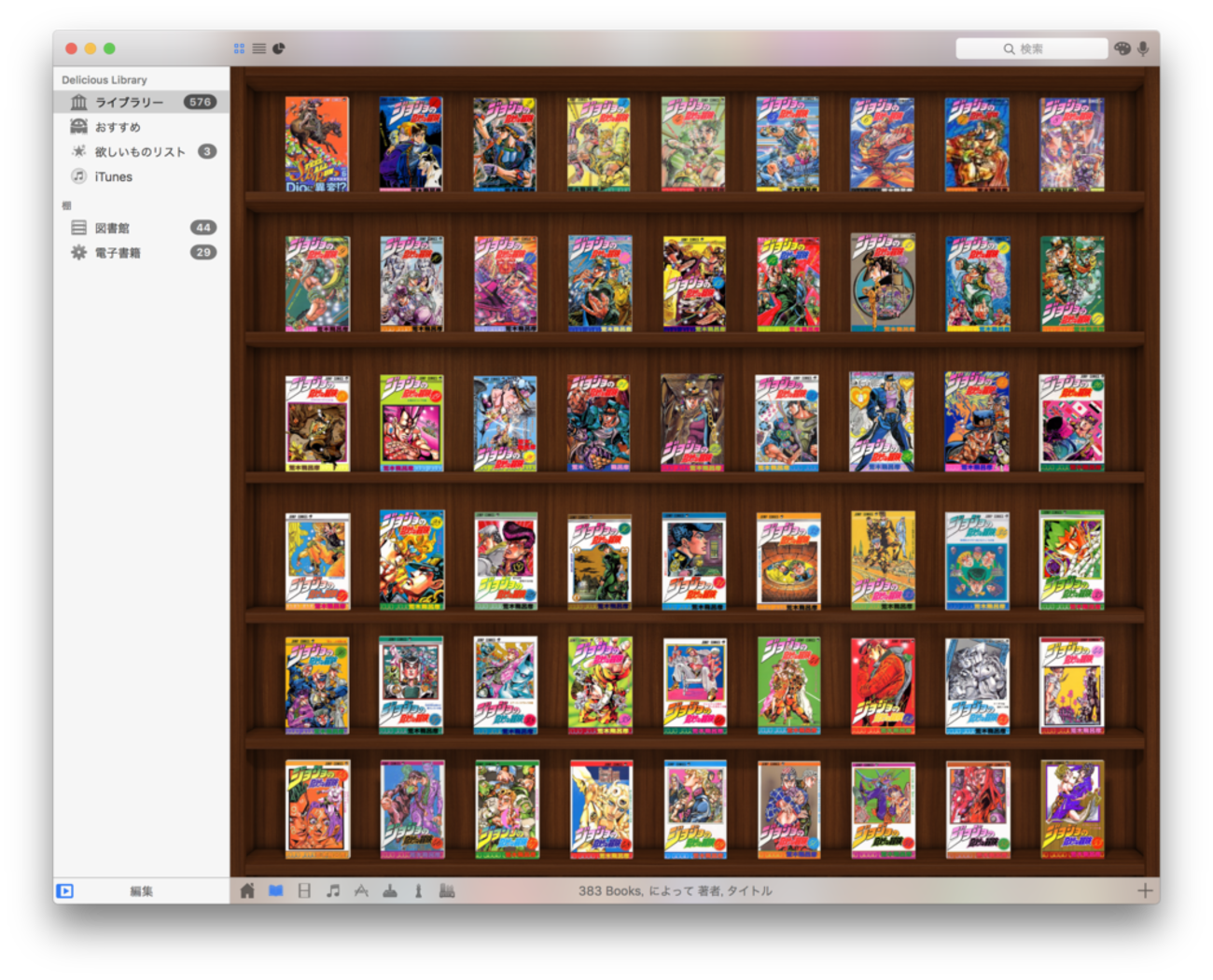Switch to the shelf grid view

[x=239, y=49]
